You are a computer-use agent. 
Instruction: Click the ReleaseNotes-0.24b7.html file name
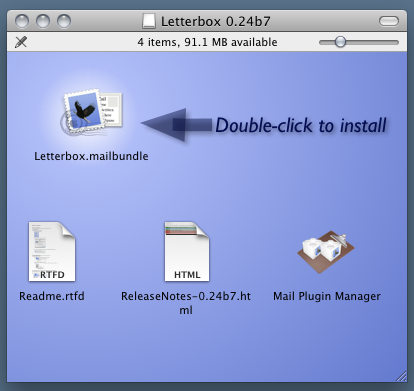[186, 303]
